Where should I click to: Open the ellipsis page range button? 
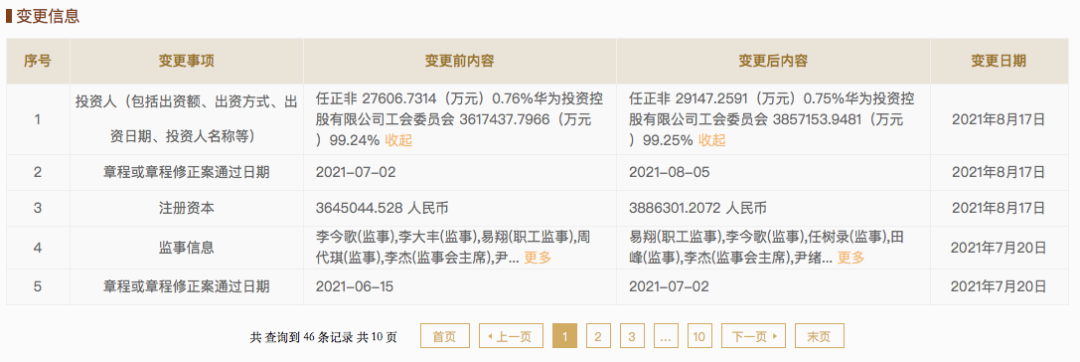pos(665,336)
